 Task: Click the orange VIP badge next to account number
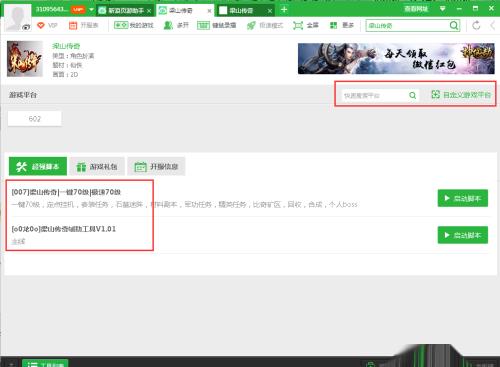(78, 10)
